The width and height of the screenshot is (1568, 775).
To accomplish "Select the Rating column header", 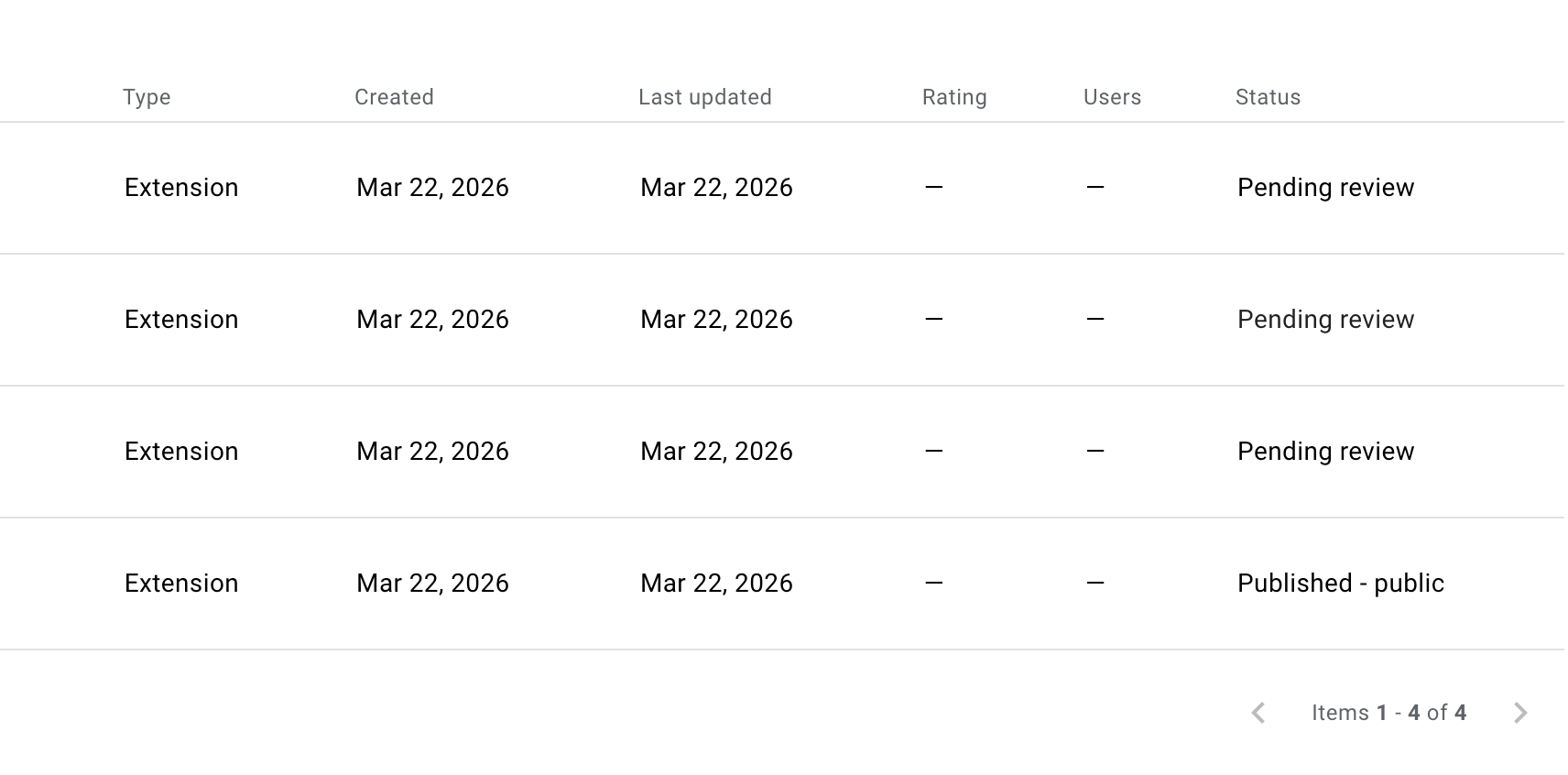I will click(x=954, y=97).
